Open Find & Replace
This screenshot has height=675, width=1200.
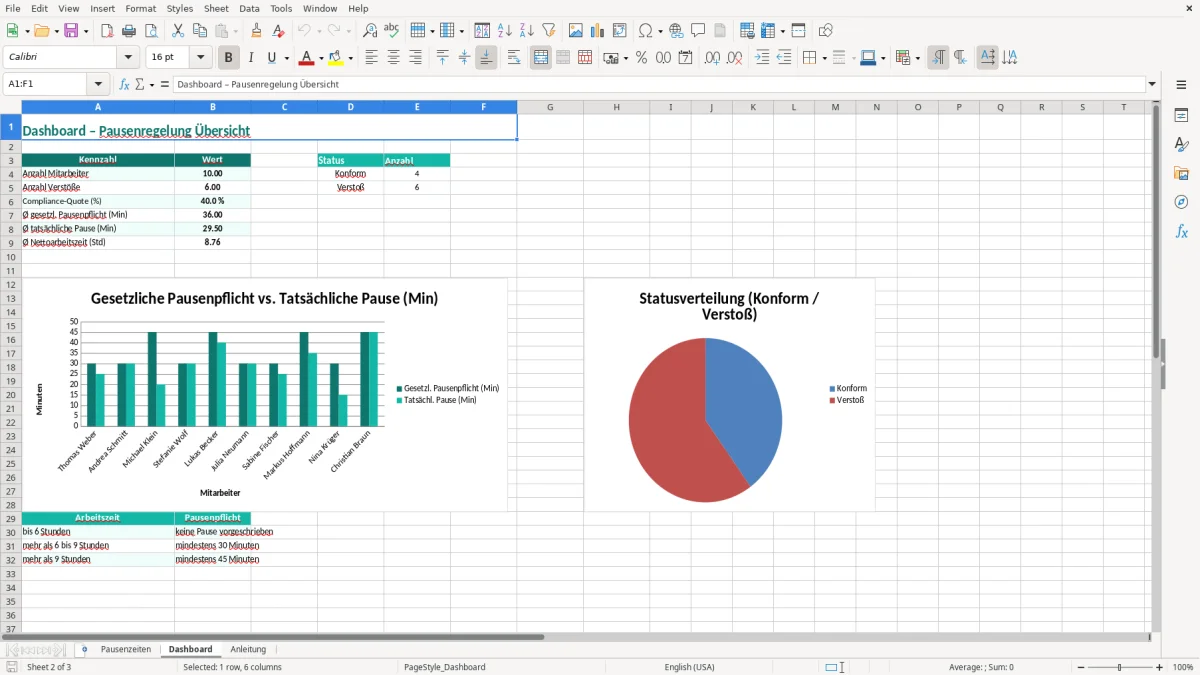370,31
